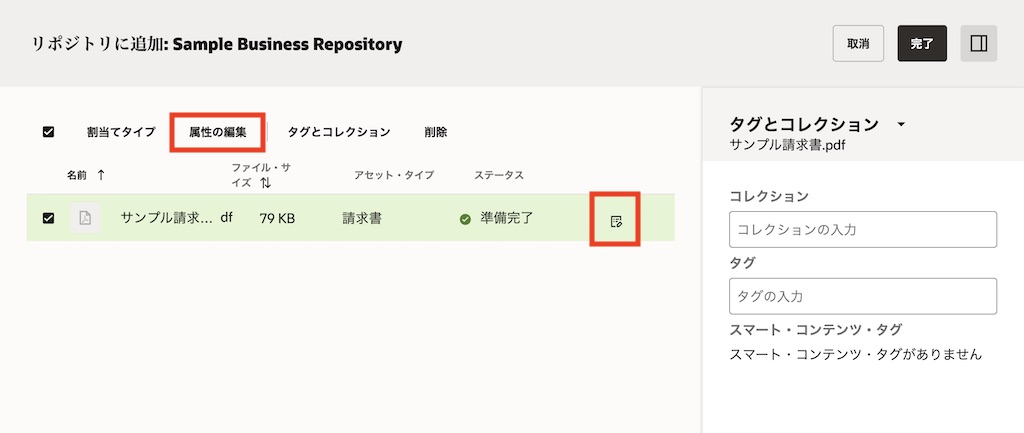Click the 名前 column header

pyautogui.click(x=76, y=175)
